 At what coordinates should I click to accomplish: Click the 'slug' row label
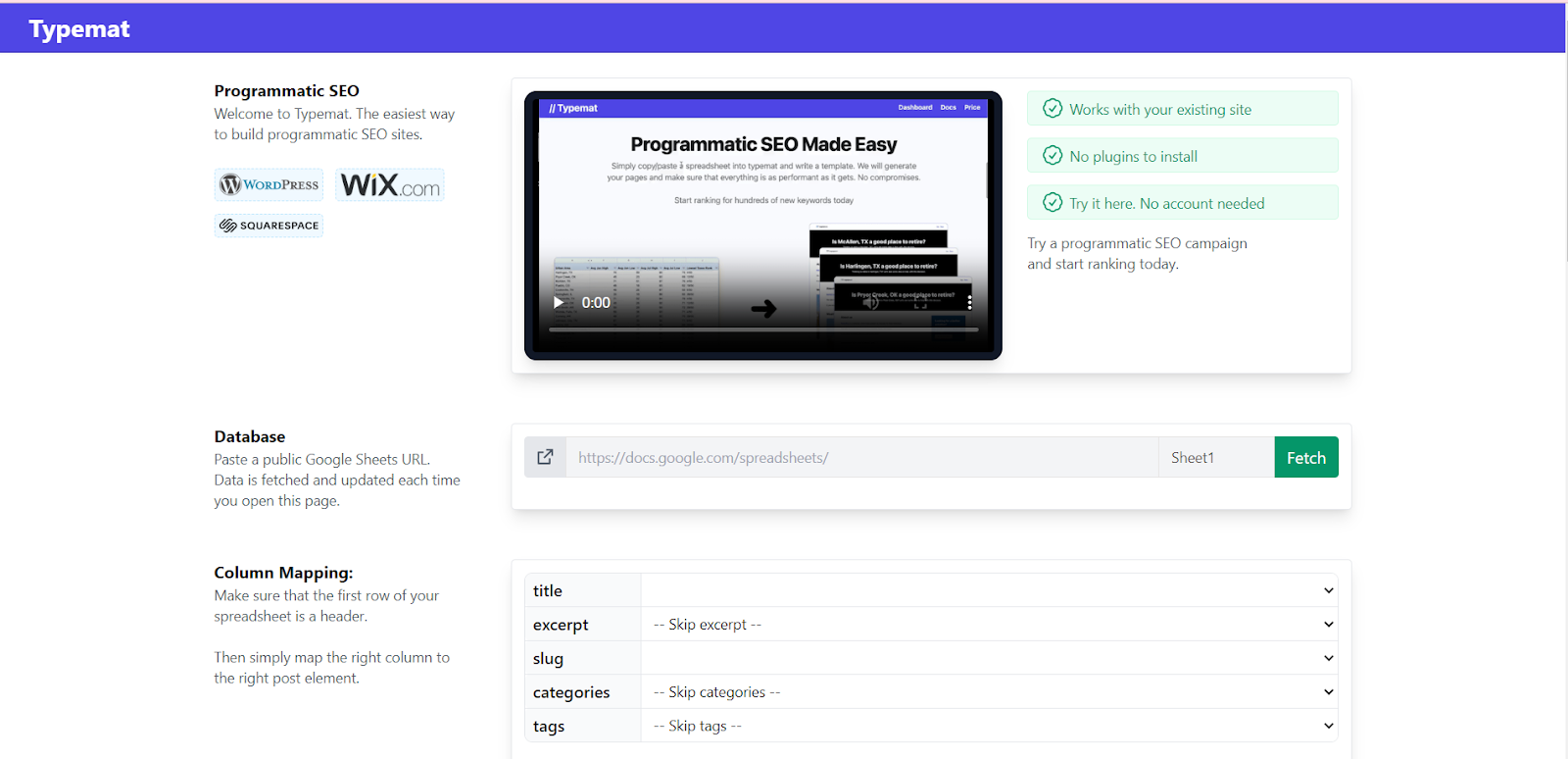pyautogui.click(x=548, y=659)
